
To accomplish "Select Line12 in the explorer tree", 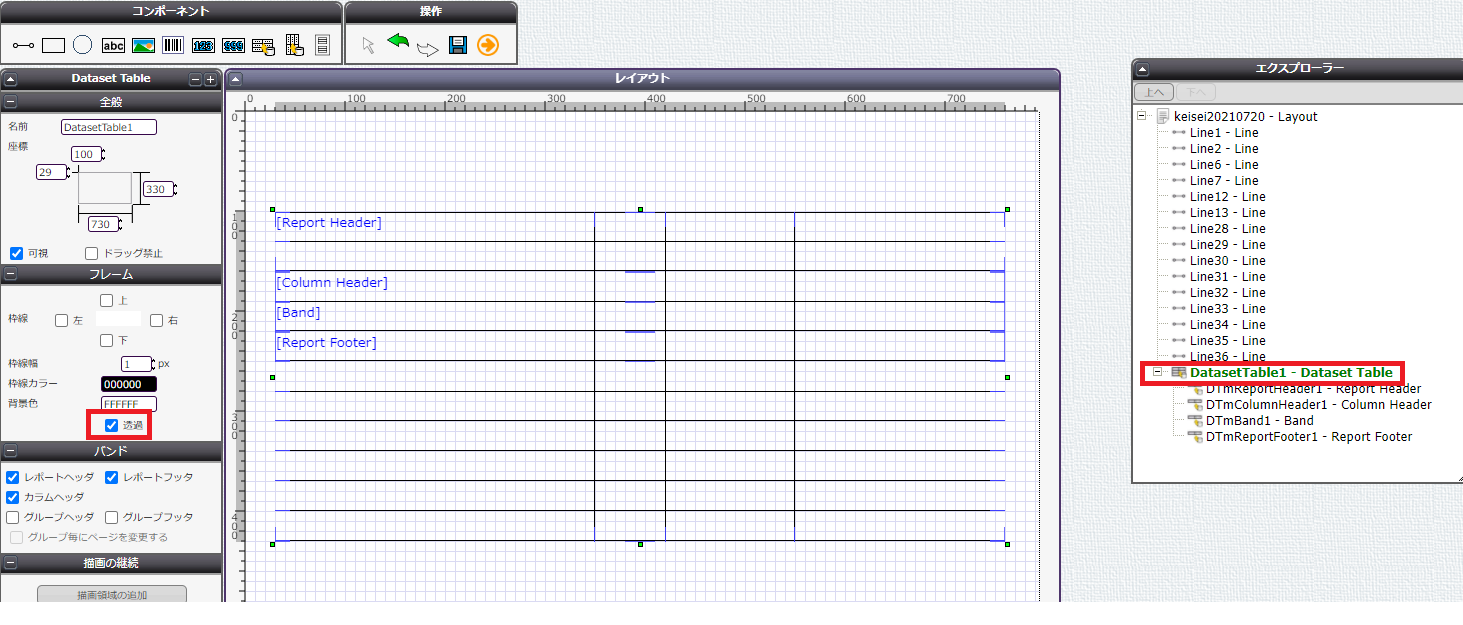I will [x=1227, y=197].
